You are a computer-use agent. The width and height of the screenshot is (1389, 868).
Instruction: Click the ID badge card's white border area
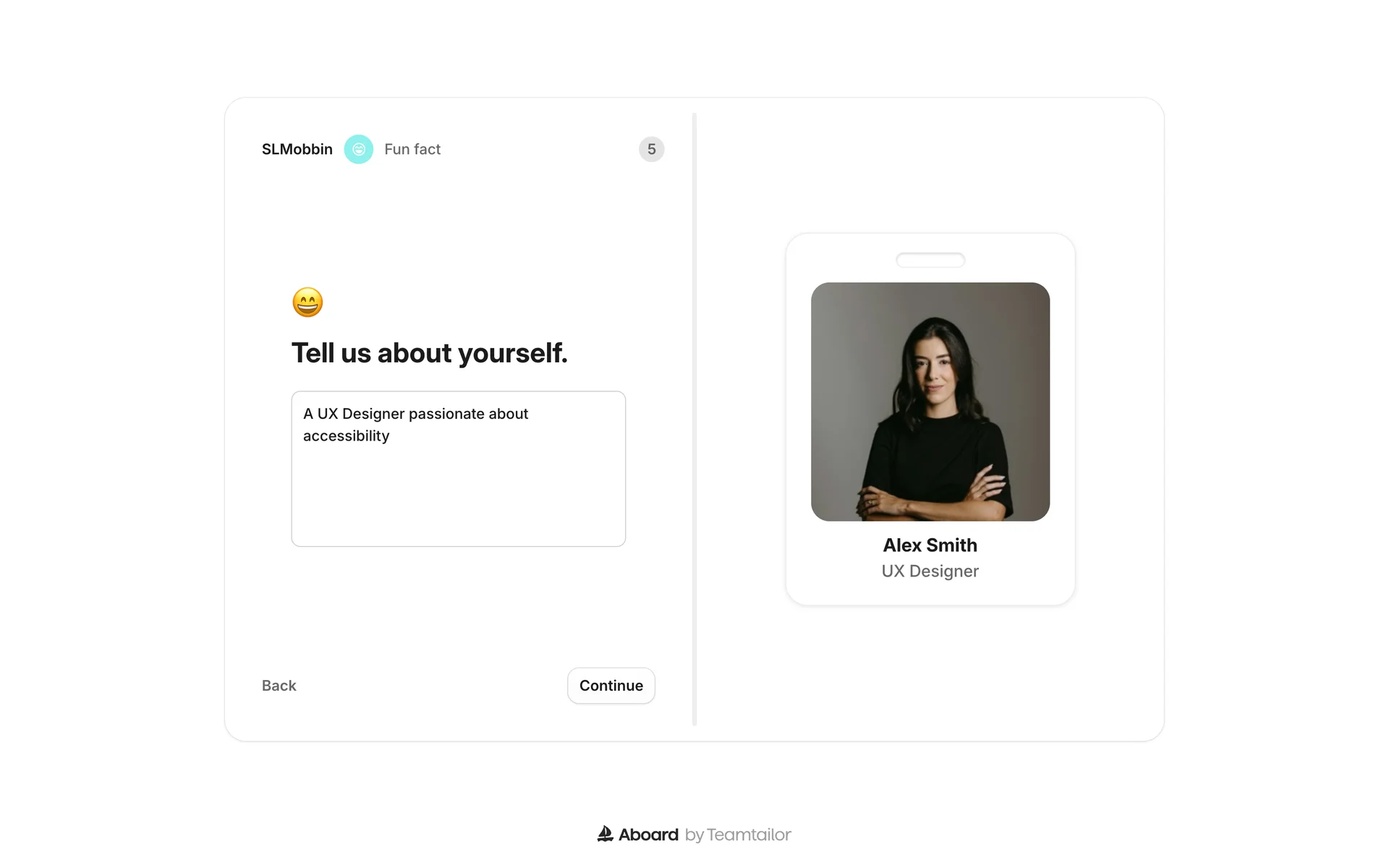coord(799,420)
